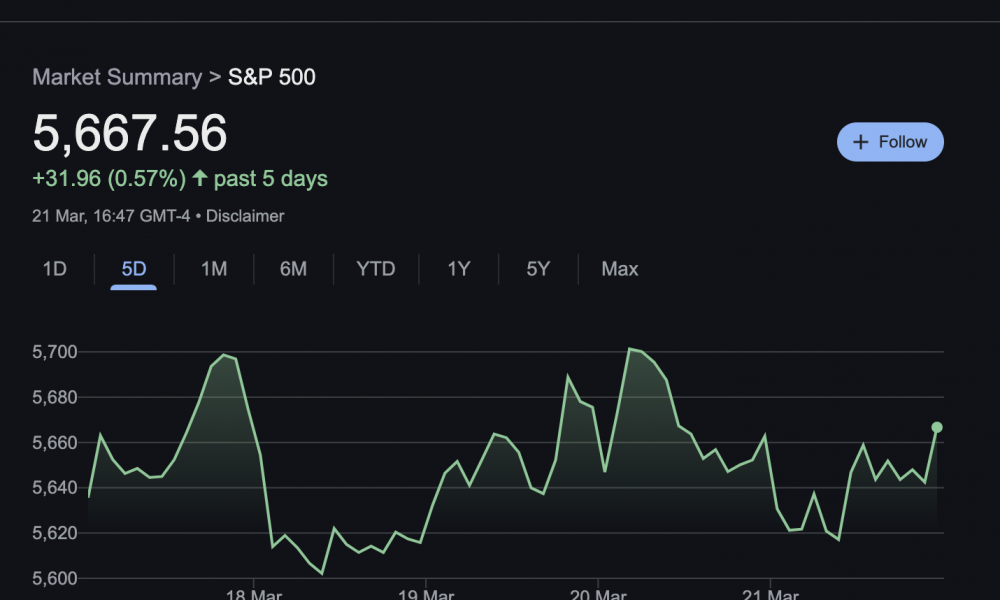Click the 5,680 y-axis label
The width and height of the screenshot is (1000, 600).
(x=55, y=397)
